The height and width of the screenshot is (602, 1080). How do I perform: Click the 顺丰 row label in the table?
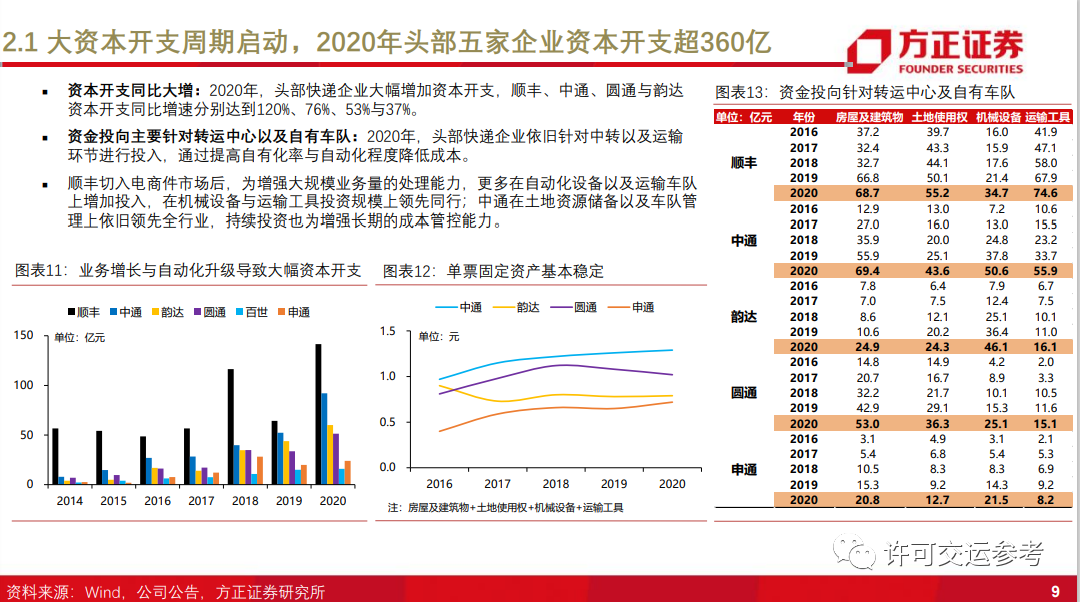[744, 163]
